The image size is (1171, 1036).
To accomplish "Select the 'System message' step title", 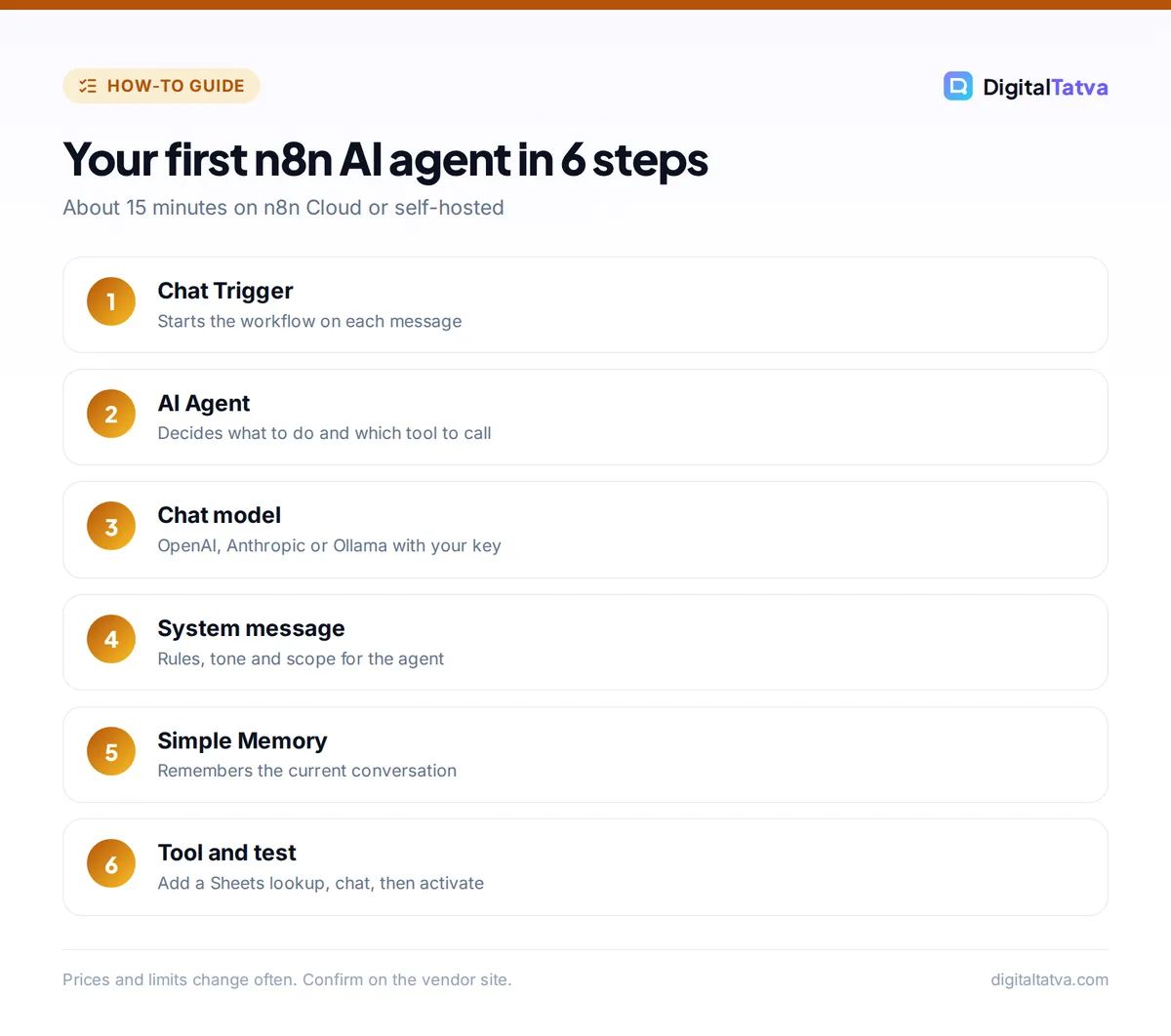I will [252, 628].
